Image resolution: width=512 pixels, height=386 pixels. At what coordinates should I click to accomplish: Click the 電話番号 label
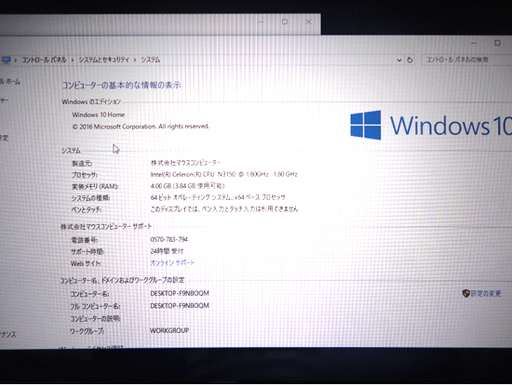(x=84, y=240)
